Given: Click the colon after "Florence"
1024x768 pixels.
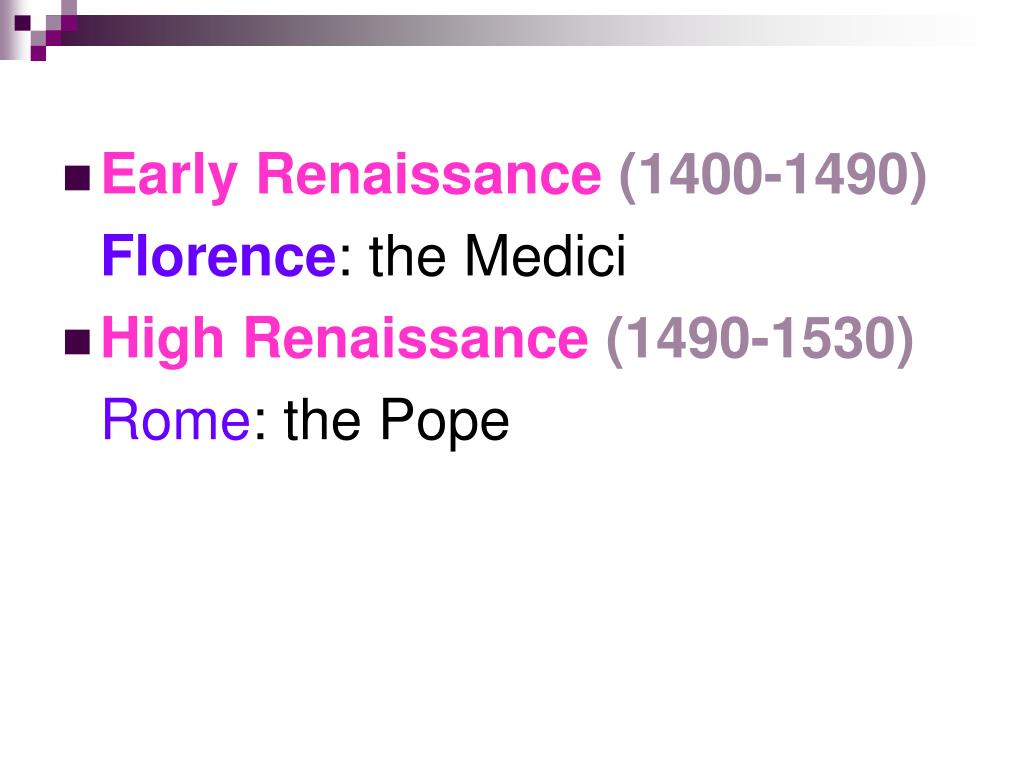Looking at the screenshot, I should coord(345,263).
